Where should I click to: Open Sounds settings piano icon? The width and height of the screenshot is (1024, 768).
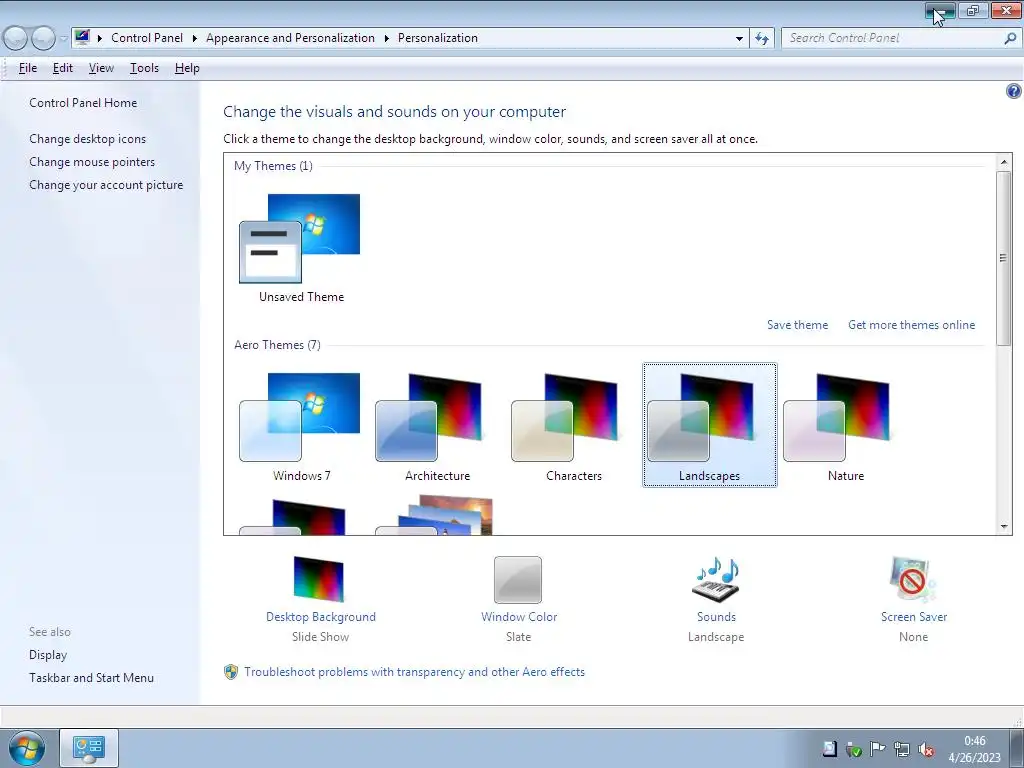[716, 579]
